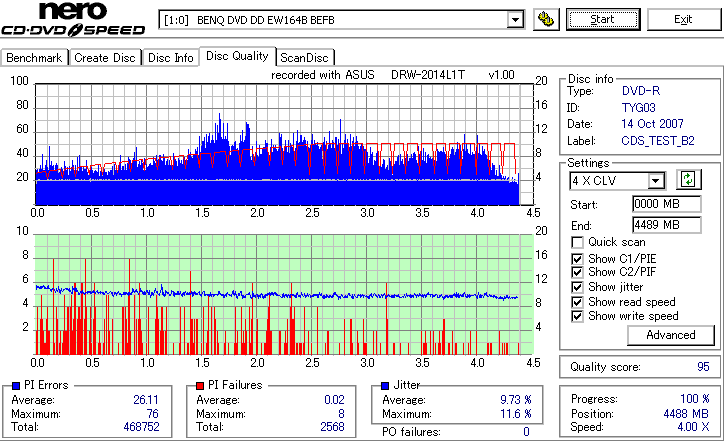The height and width of the screenshot is (441, 724).
Task: Click PI Failures average 0.02
Action: [334, 400]
